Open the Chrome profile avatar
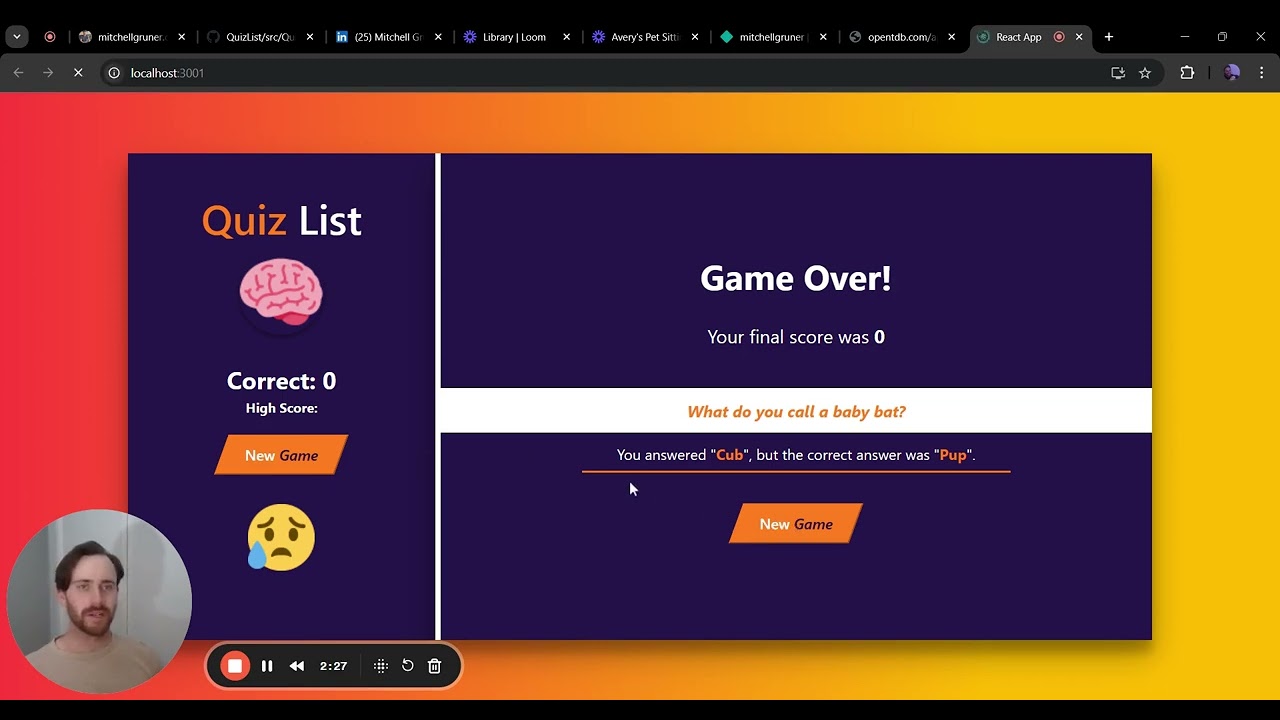The width and height of the screenshot is (1280, 720). coord(1232,73)
